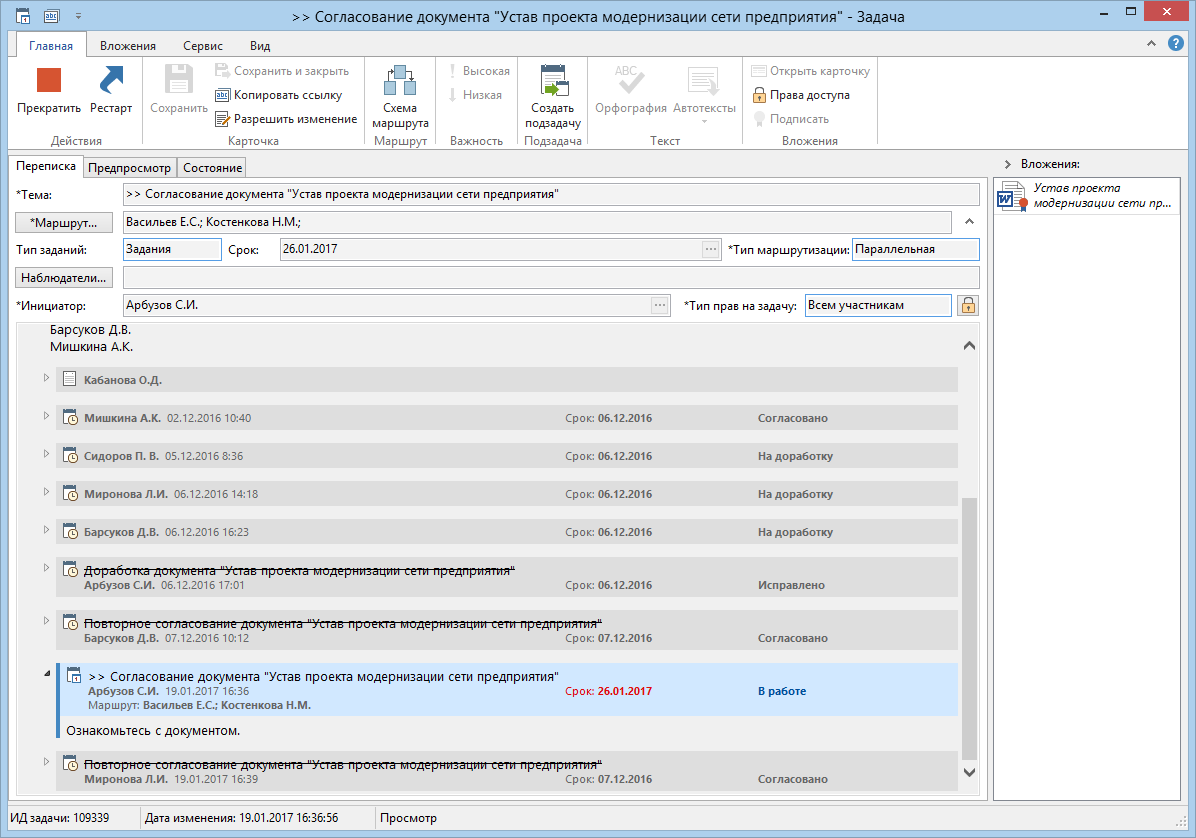This screenshot has height=838, width=1196.
Task: Click Сохранить и закрыть in ribbon
Action: [282, 71]
